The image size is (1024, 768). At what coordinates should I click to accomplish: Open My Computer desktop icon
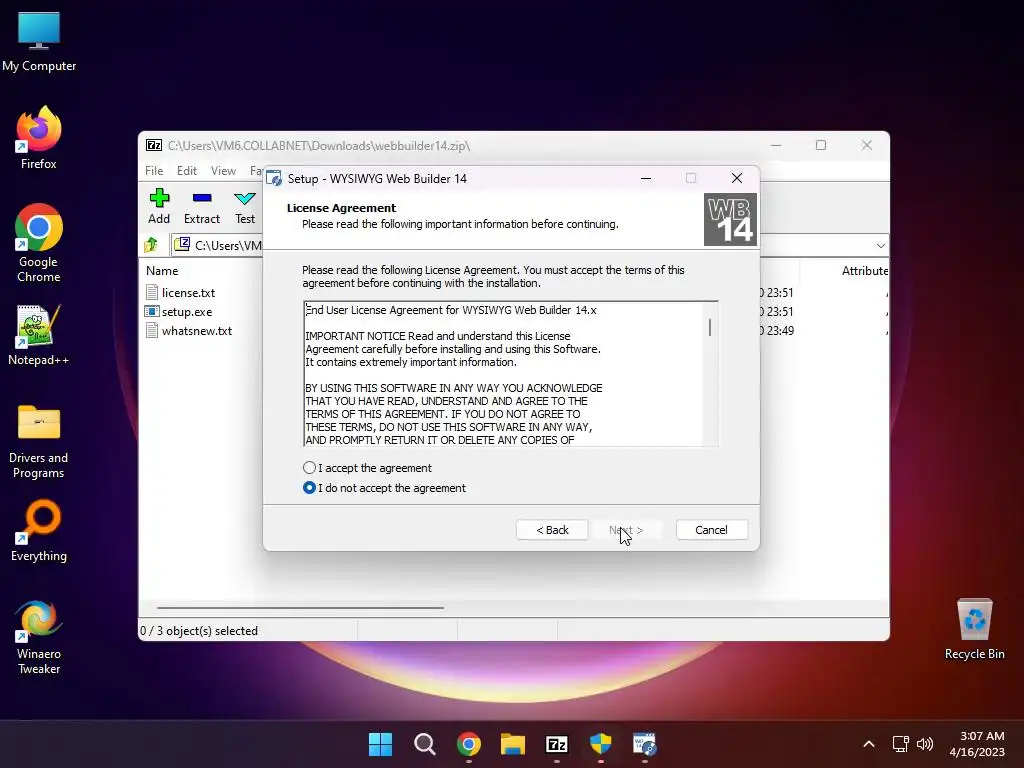(x=39, y=42)
